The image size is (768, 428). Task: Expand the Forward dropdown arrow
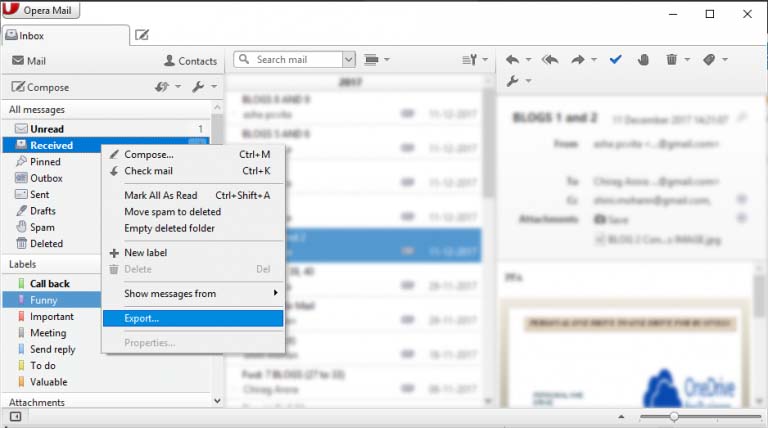594,60
